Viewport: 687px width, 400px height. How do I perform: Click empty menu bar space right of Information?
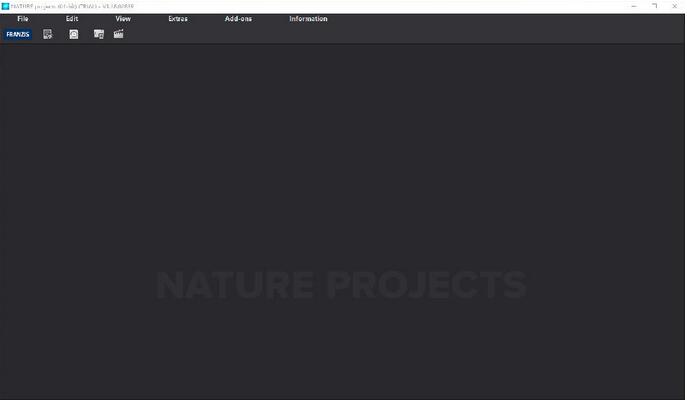500,19
